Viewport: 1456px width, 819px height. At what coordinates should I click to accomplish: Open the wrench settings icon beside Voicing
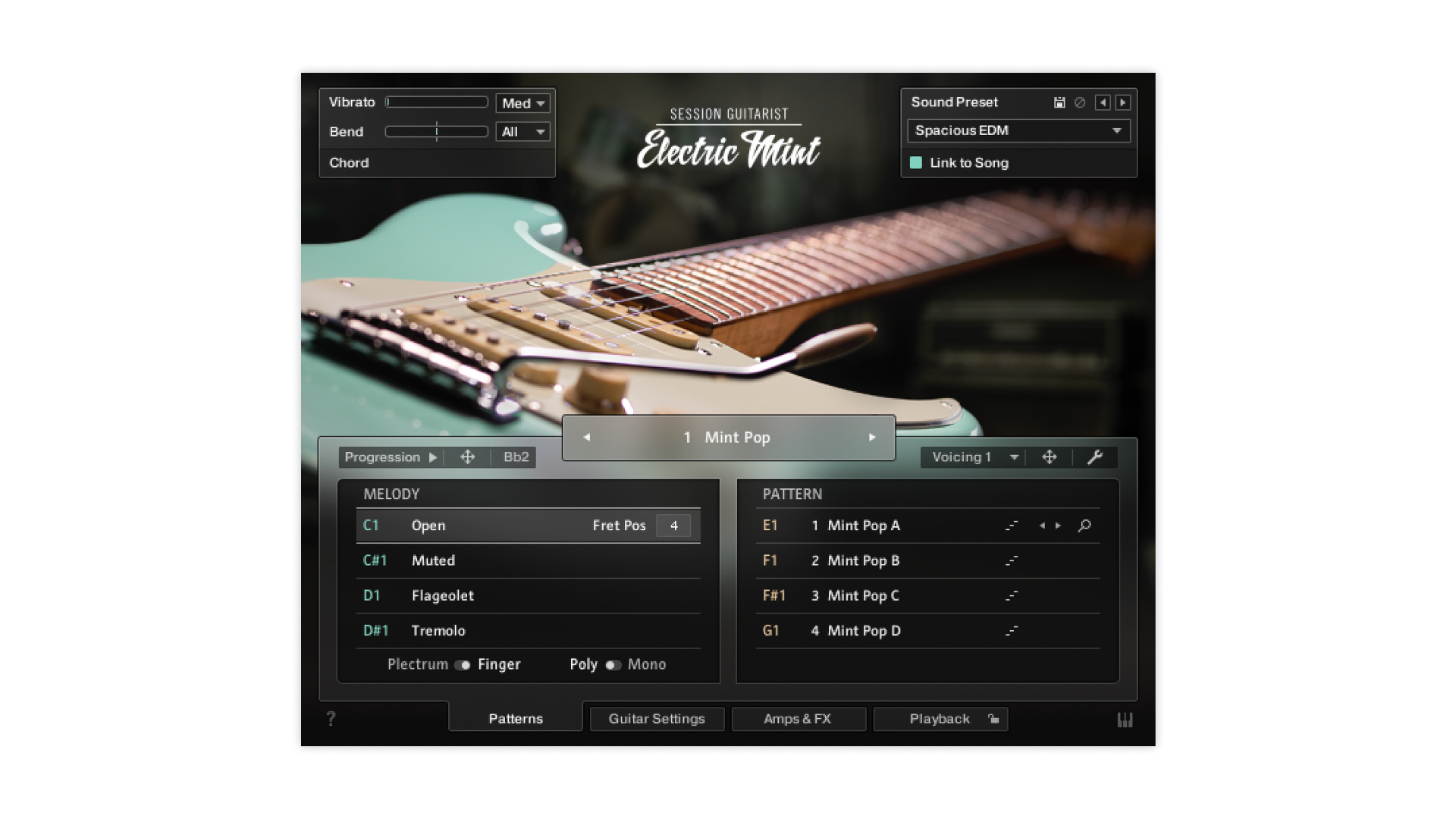coord(1094,457)
